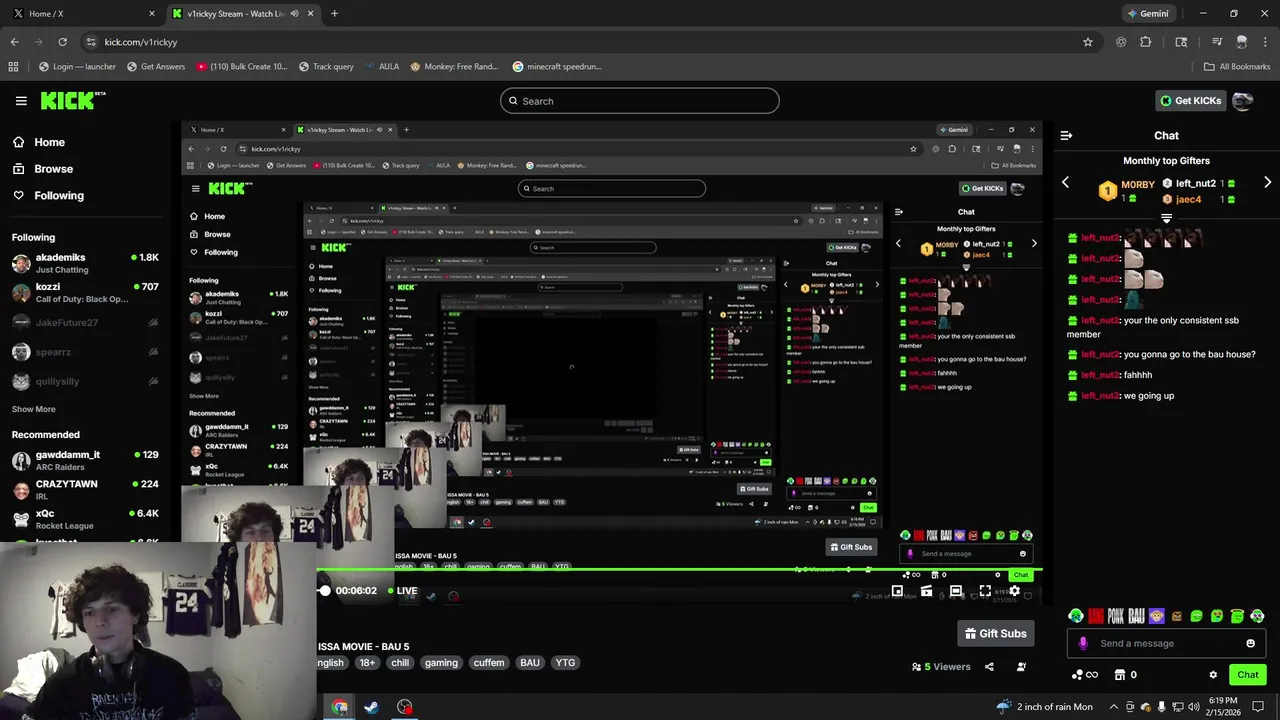Screen dimensions: 1280x720
Task: Open the Gemini button in the title bar
Action: [1147, 14]
